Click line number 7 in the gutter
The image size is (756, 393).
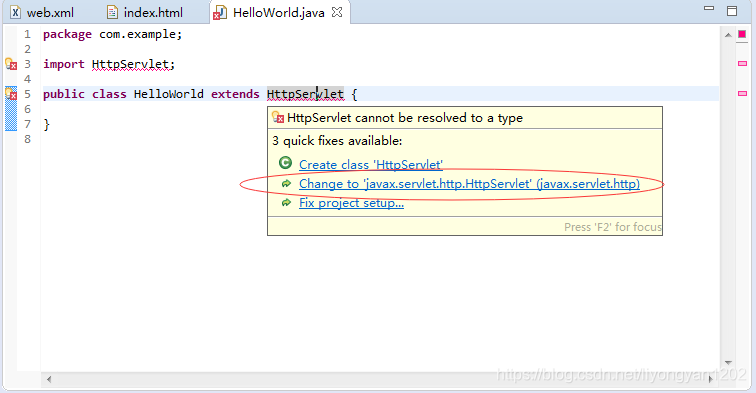pos(27,124)
